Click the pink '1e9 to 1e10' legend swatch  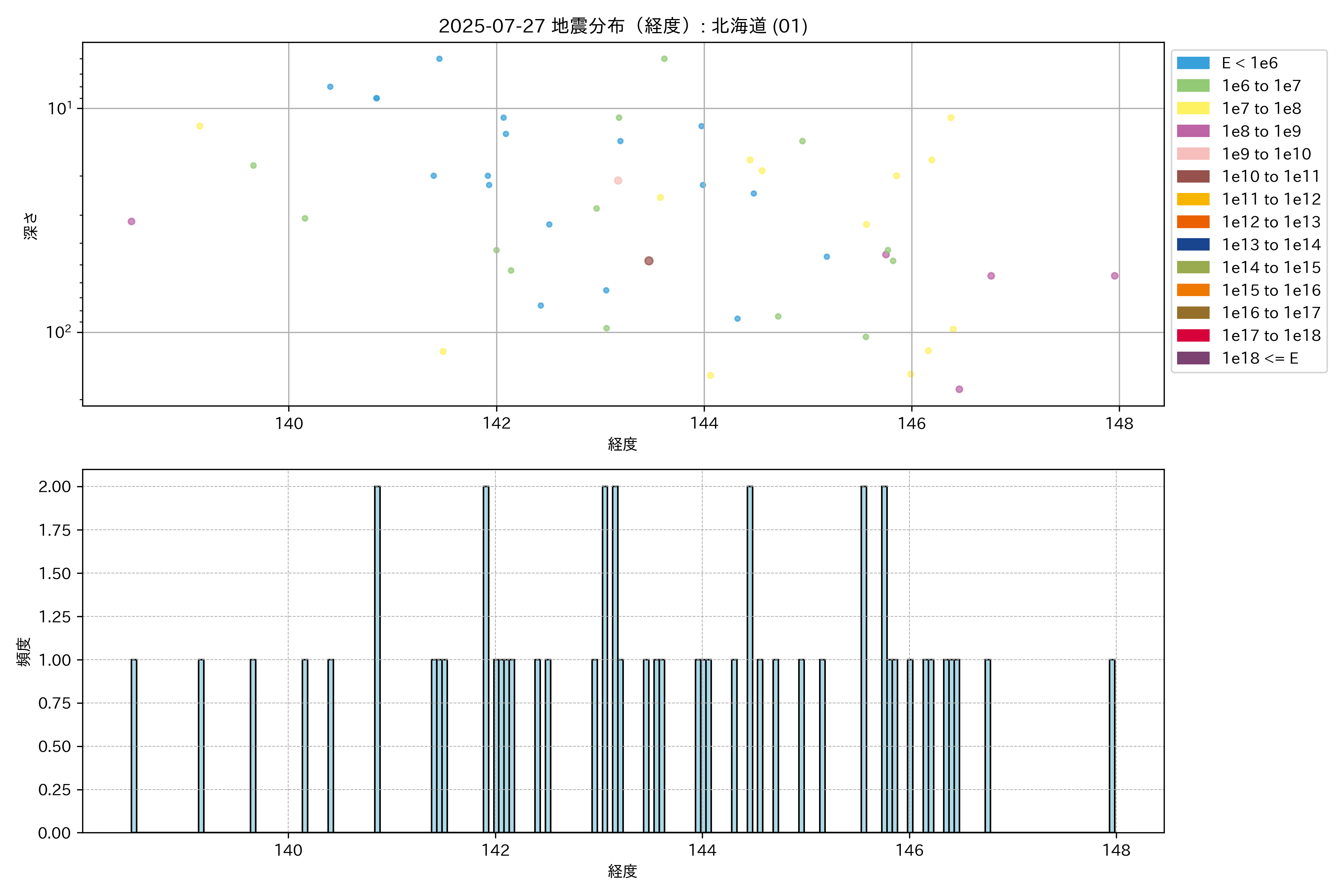coord(1193,154)
